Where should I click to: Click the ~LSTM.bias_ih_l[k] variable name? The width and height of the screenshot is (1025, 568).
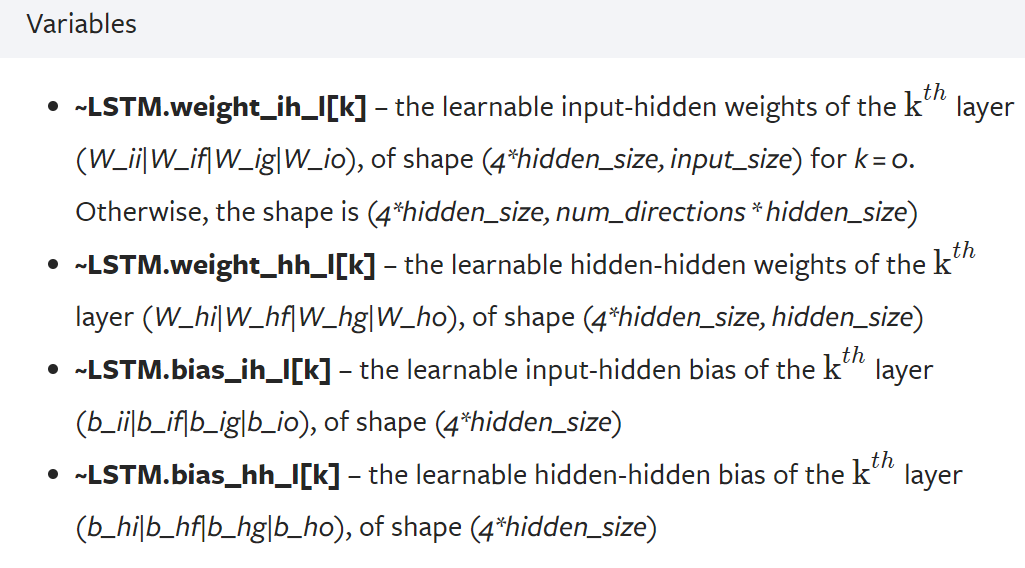point(203,371)
